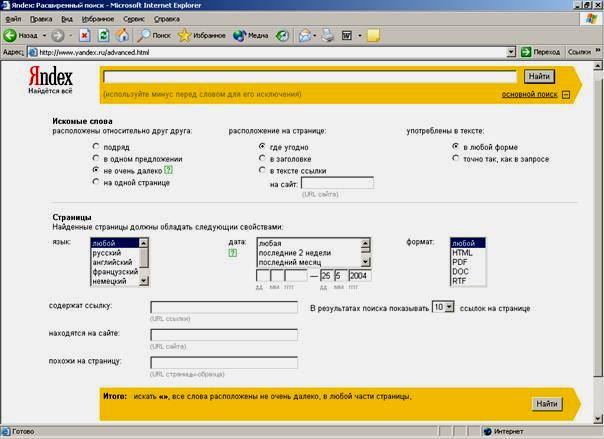This screenshot has width=604, height=439.
Task: Open the Back button history dropdown arrow
Action: pos(44,35)
